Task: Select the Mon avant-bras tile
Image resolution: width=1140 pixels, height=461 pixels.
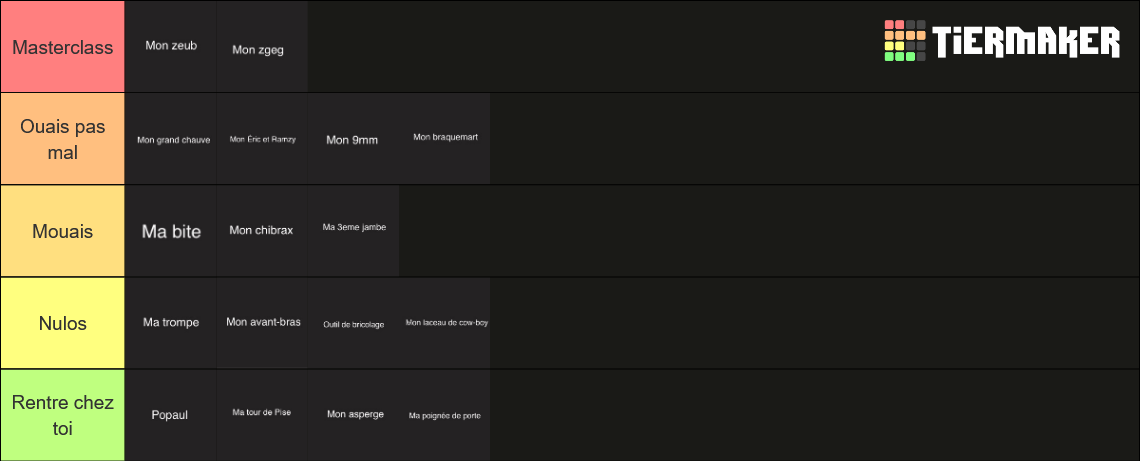Action: click(262, 323)
